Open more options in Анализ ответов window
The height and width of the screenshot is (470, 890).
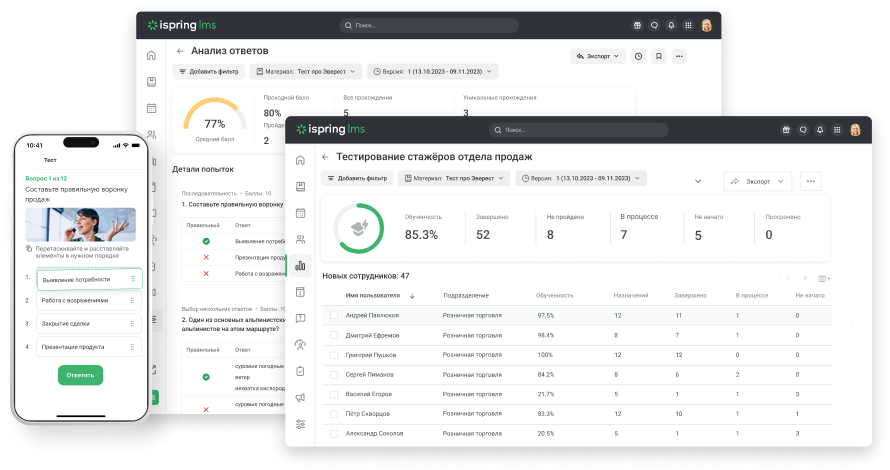679,56
